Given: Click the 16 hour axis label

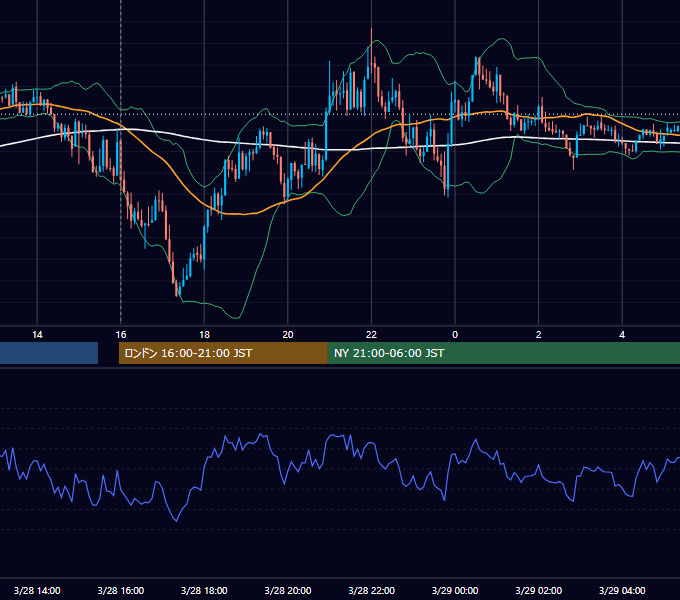Looking at the screenshot, I should pos(121,335).
